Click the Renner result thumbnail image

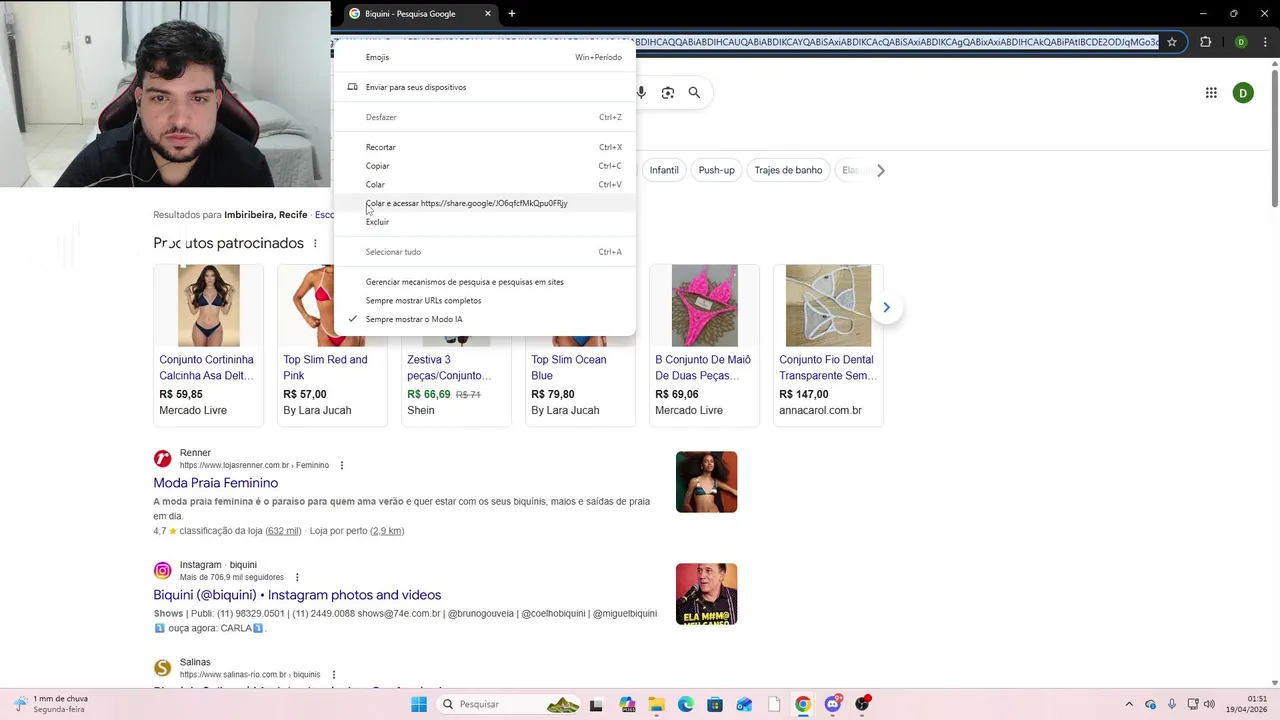pos(706,482)
